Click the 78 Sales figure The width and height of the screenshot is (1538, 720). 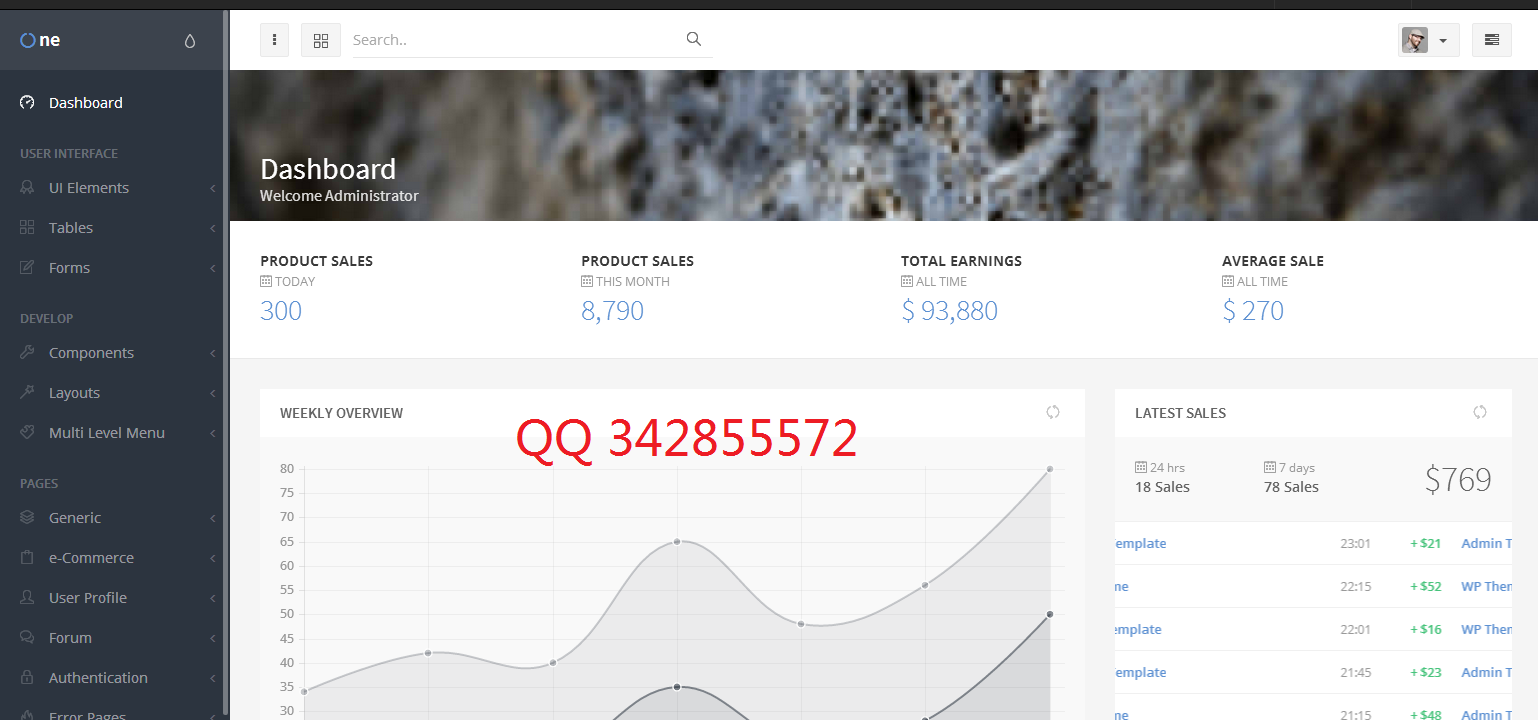1291,487
